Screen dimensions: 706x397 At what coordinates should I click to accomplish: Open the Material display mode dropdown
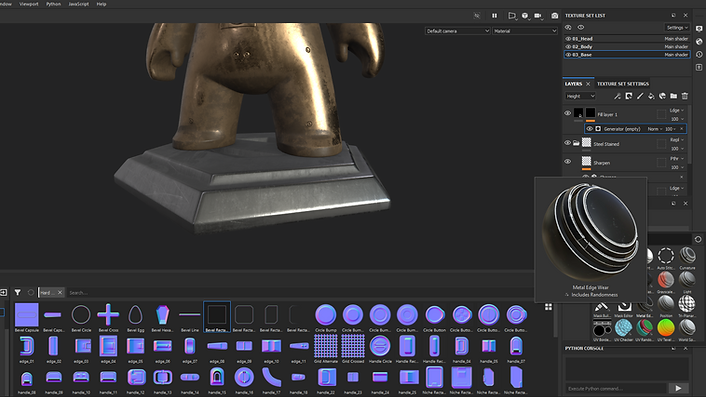point(525,31)
